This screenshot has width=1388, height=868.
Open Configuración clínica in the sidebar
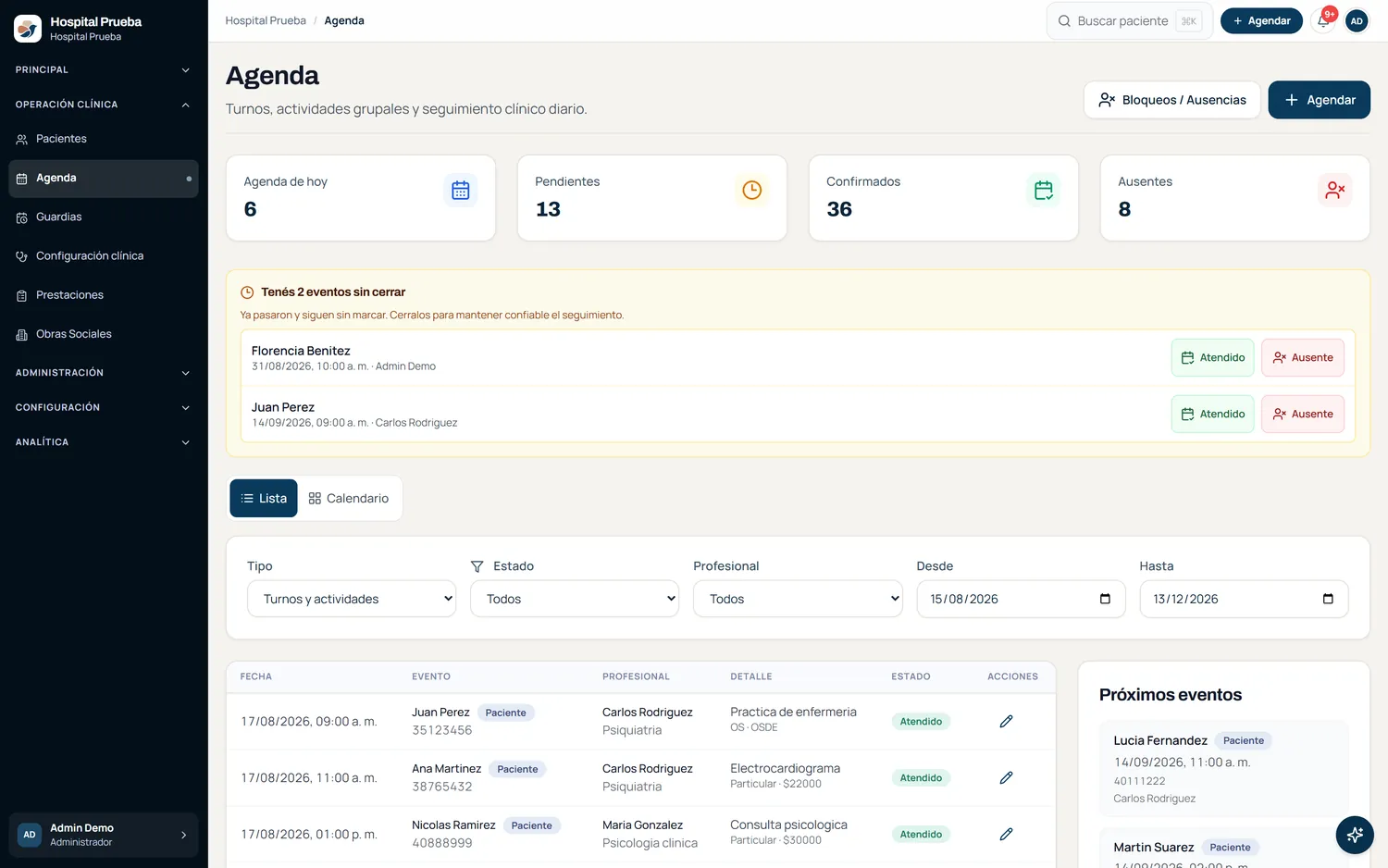[x=104, y=255]
